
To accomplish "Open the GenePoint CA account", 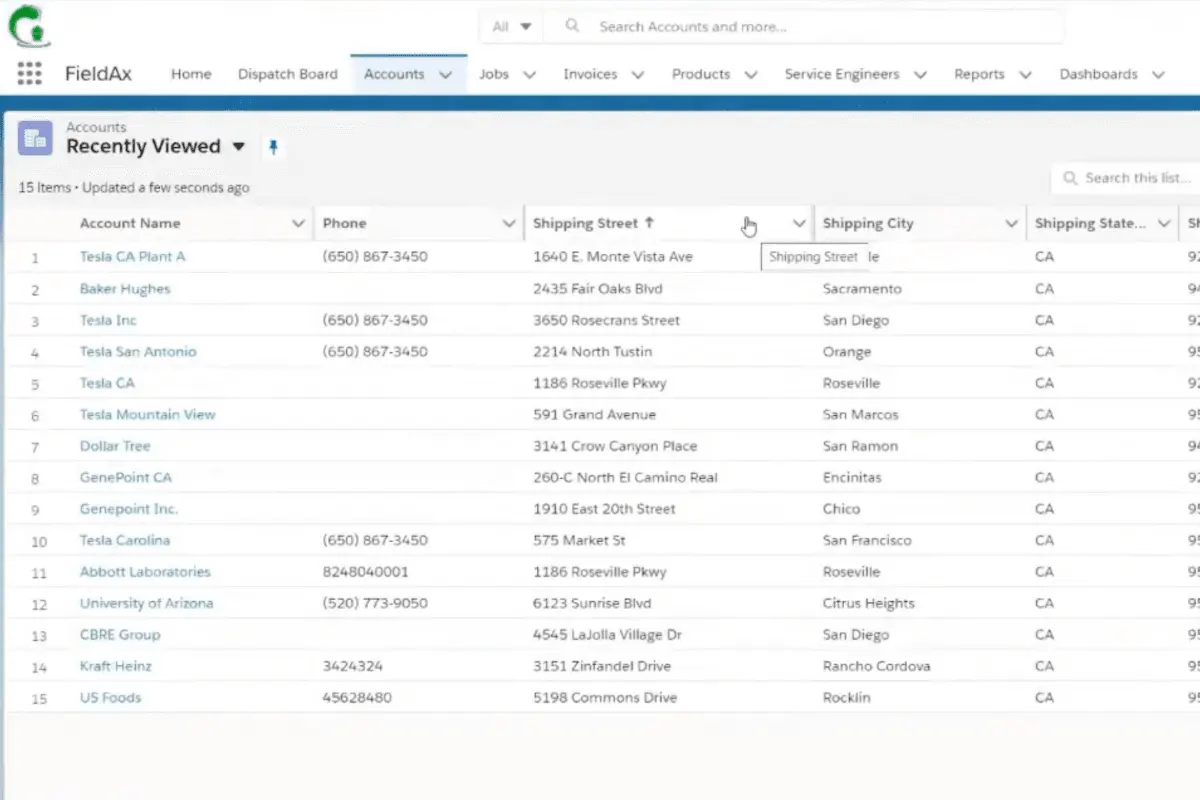I will pyautogui.click(x=126, y=477).
